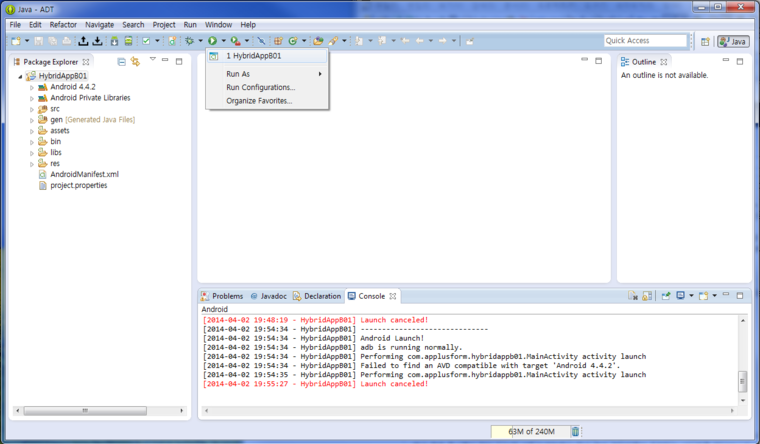Minimize the Outline view
The width and height of the screenshot is (760, 444).
726,60
